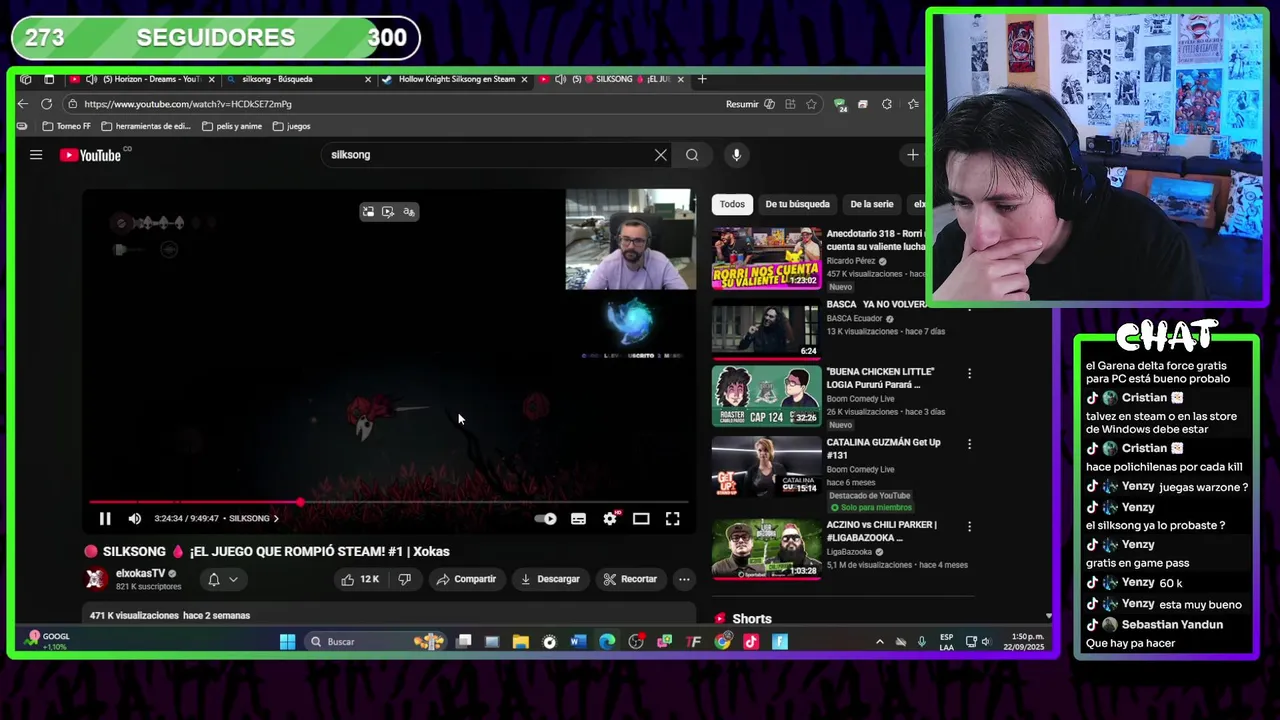Open the juegos bookmarks folder
Screen dimensions: 1280x720
[x=291, y=126]
